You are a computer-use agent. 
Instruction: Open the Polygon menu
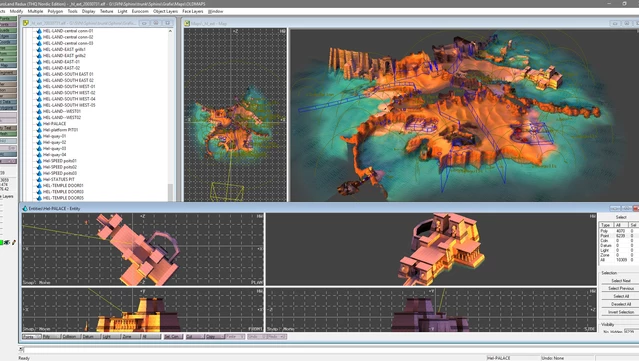[x=55, y=11]
